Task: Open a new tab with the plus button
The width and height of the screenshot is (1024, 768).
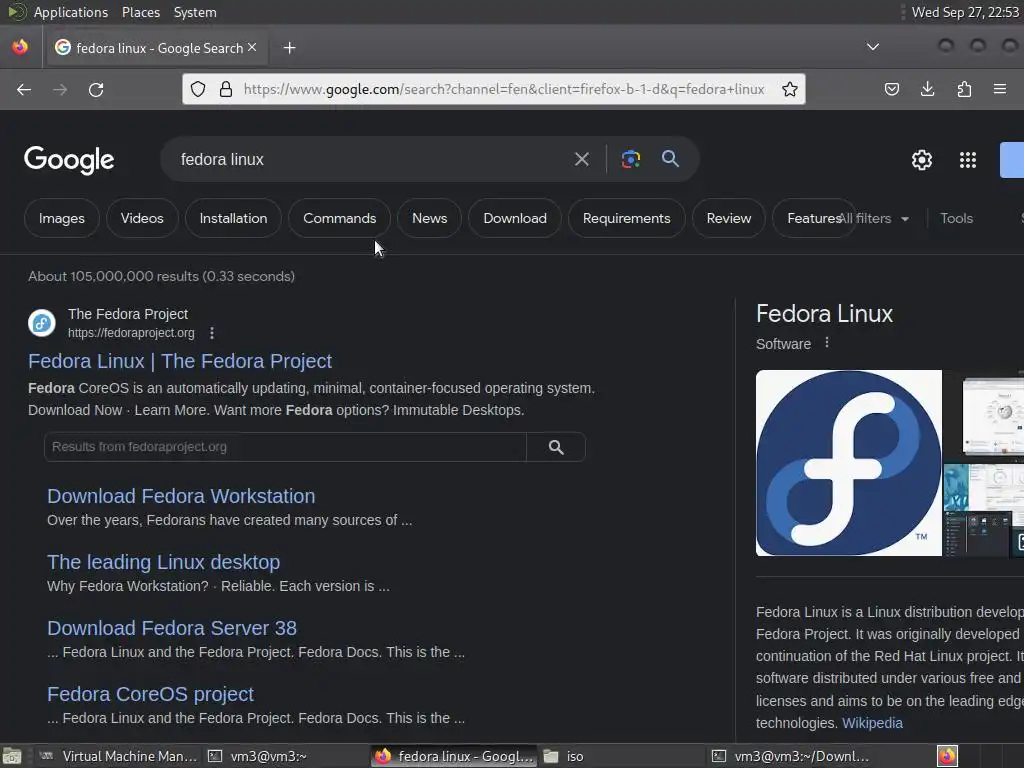Action: [289, 48]
